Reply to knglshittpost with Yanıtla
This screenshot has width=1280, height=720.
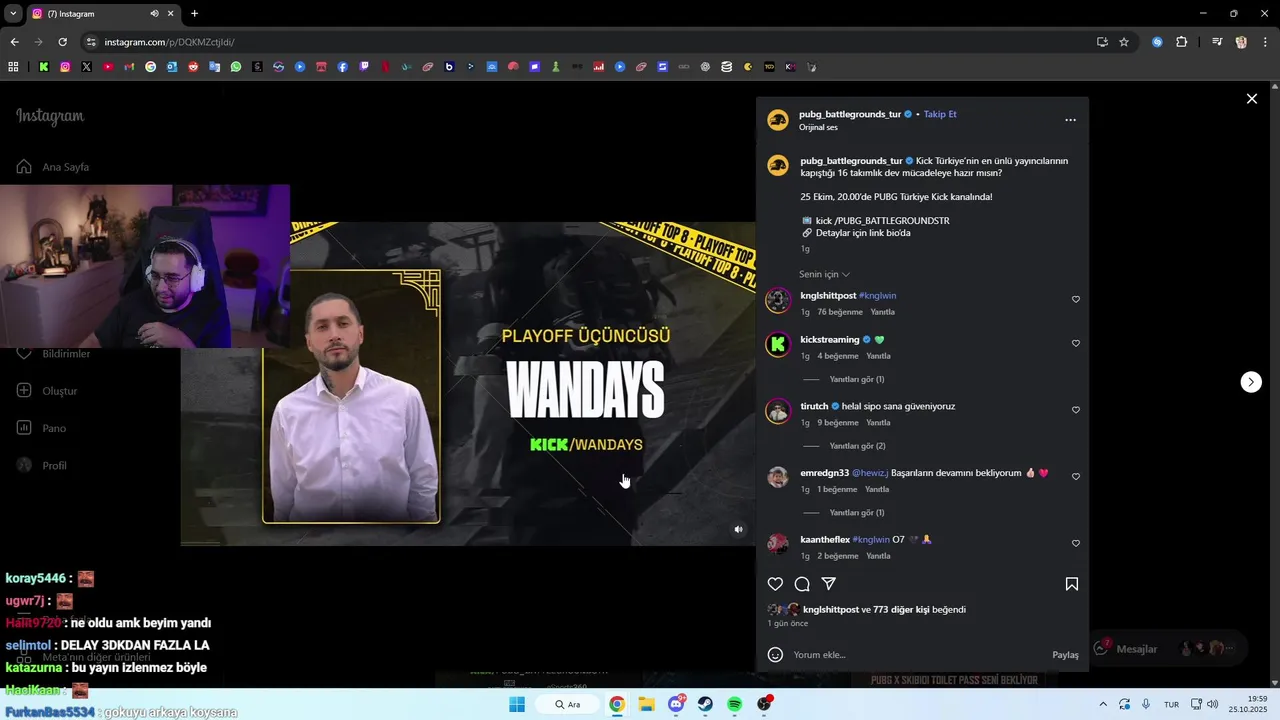pos(882,312)
